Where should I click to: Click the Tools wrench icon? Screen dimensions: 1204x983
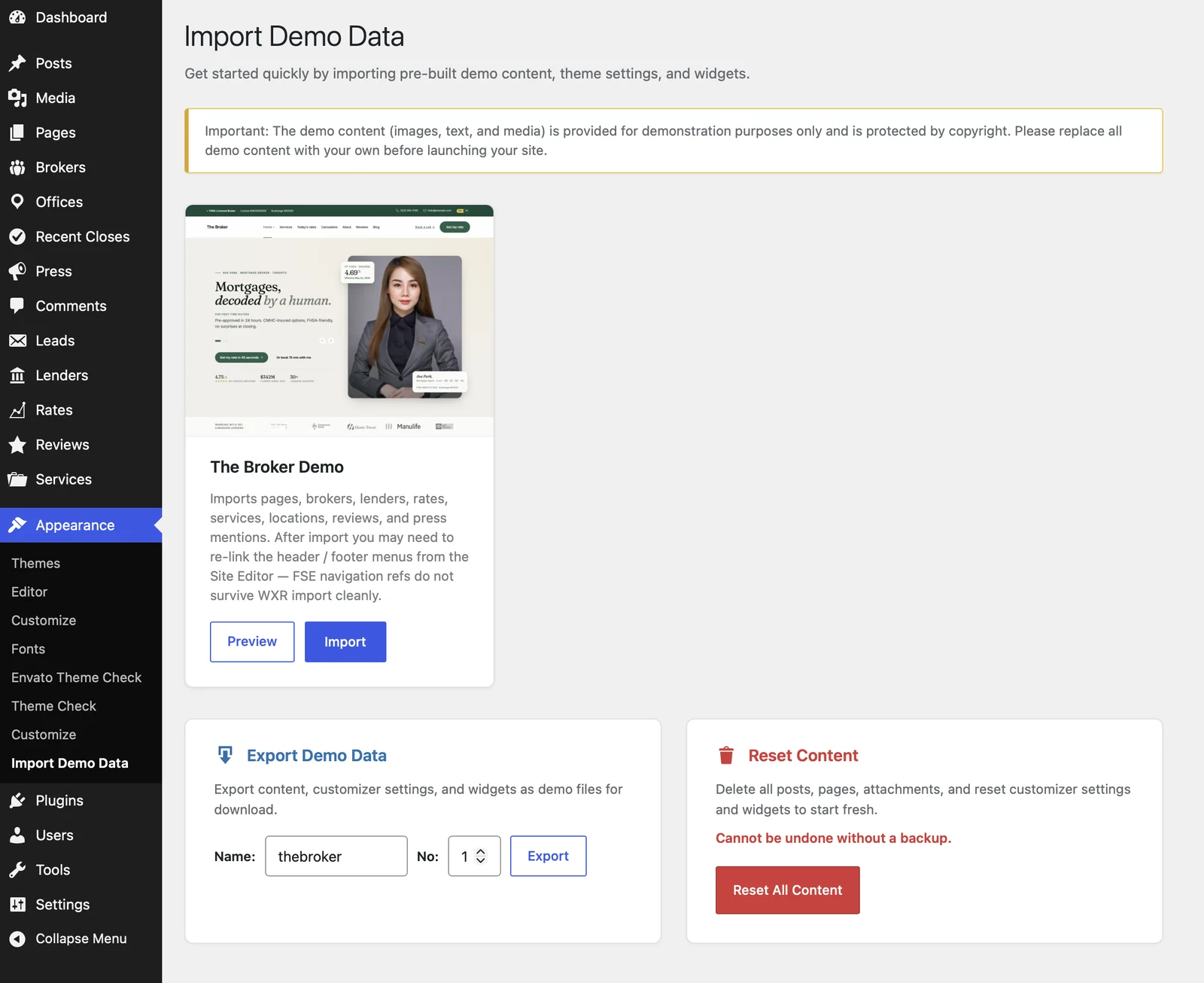17,870
